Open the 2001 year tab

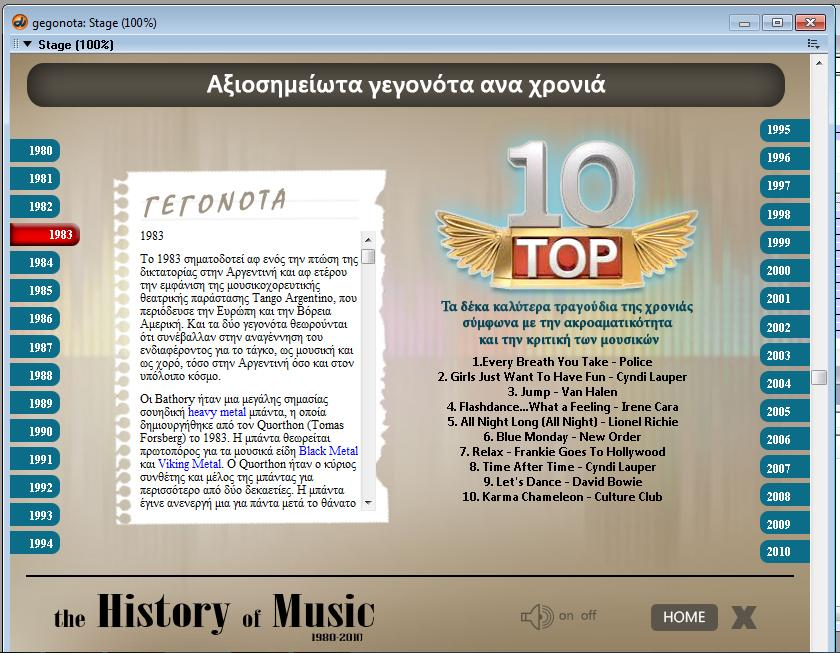tap(784, 298)
